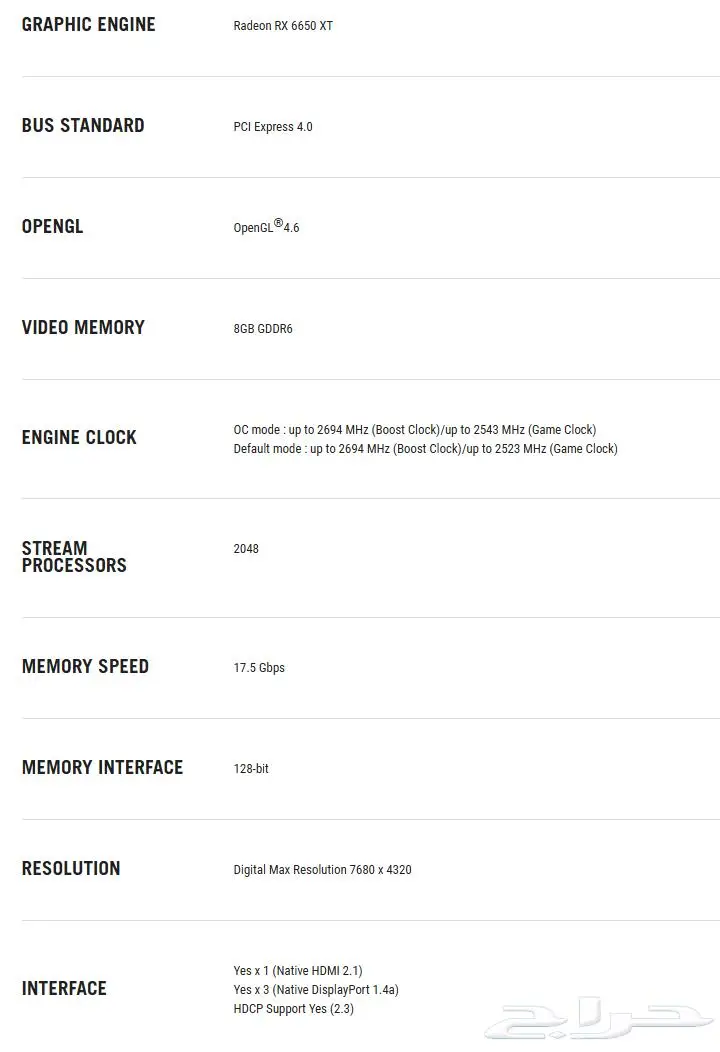
Task: Click the 128-bit value
Action: [251, 769]
